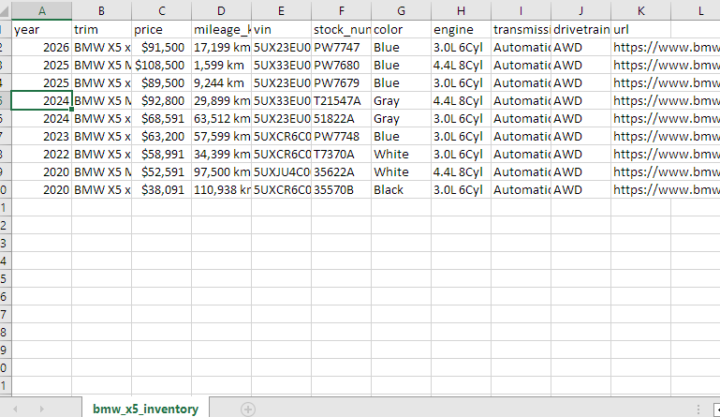Select the price cell $63,200
Viewport: 720px width, 417px height.
pos(162,136)
